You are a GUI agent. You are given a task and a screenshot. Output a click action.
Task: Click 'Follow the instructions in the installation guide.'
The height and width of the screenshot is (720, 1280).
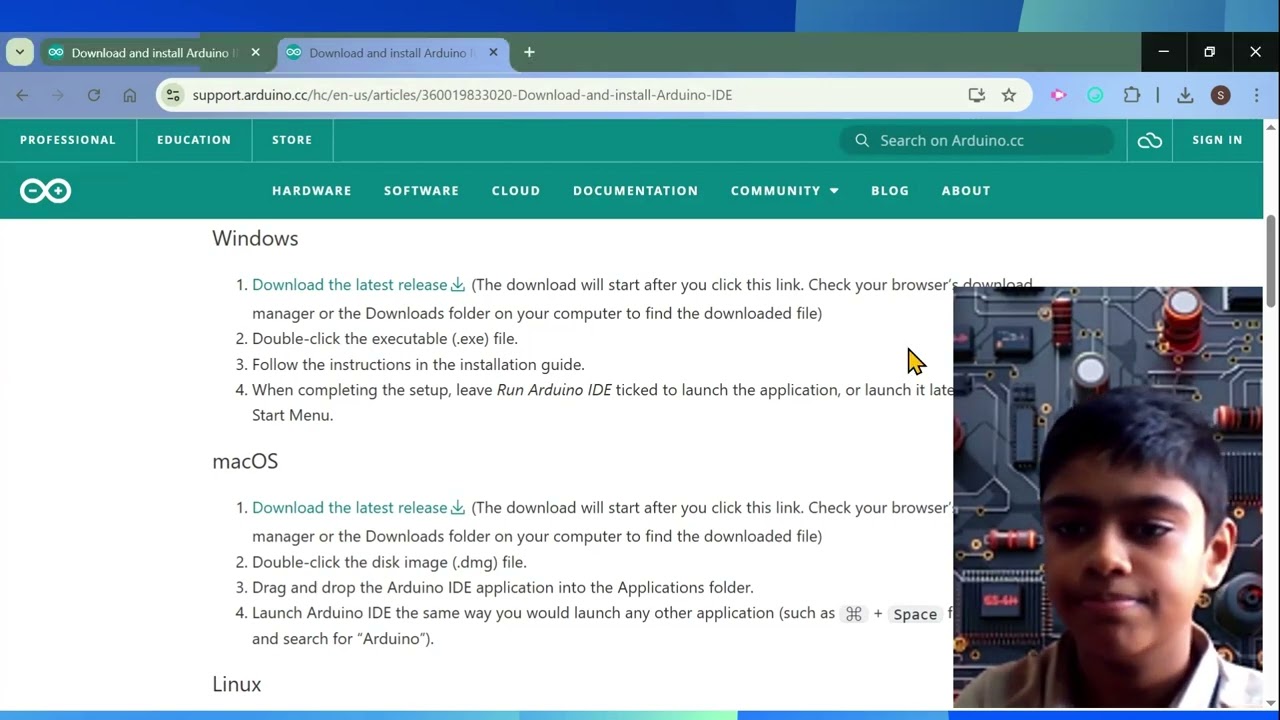pos(418,365)
